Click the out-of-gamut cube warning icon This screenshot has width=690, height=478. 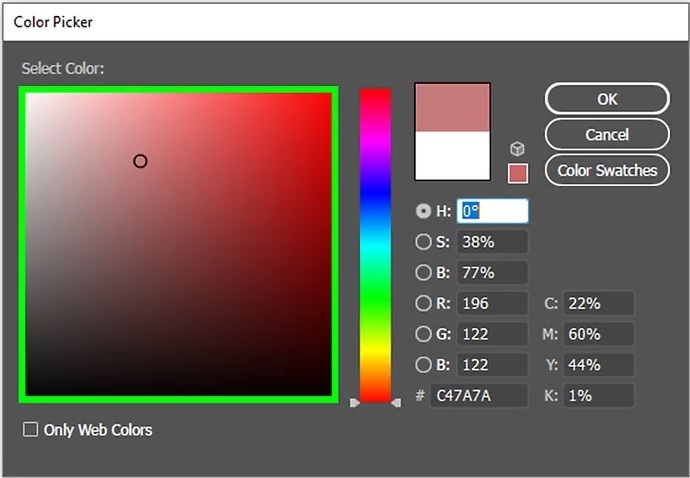[517, 149]
